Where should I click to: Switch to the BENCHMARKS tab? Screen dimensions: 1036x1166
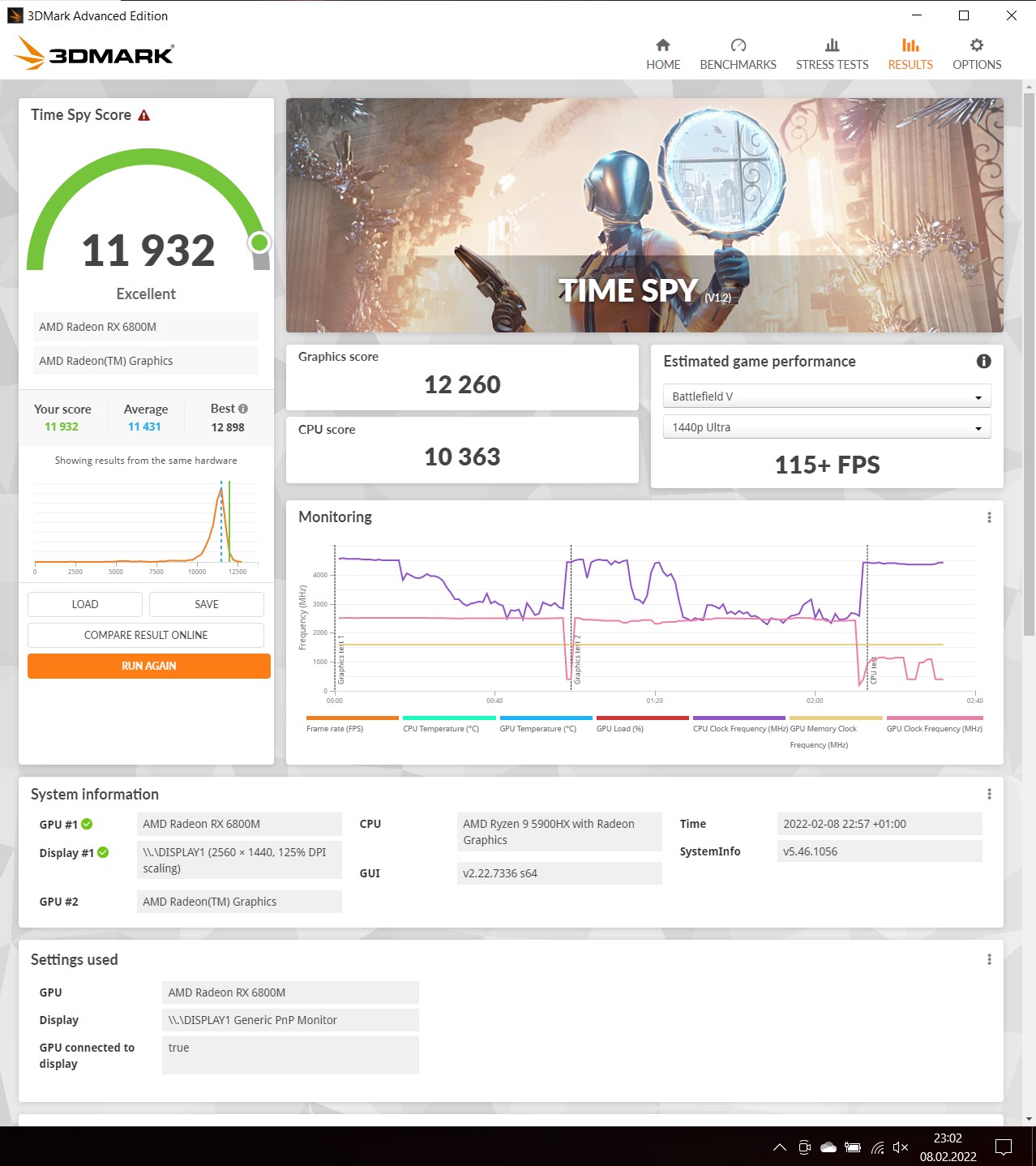coord(738,54)
